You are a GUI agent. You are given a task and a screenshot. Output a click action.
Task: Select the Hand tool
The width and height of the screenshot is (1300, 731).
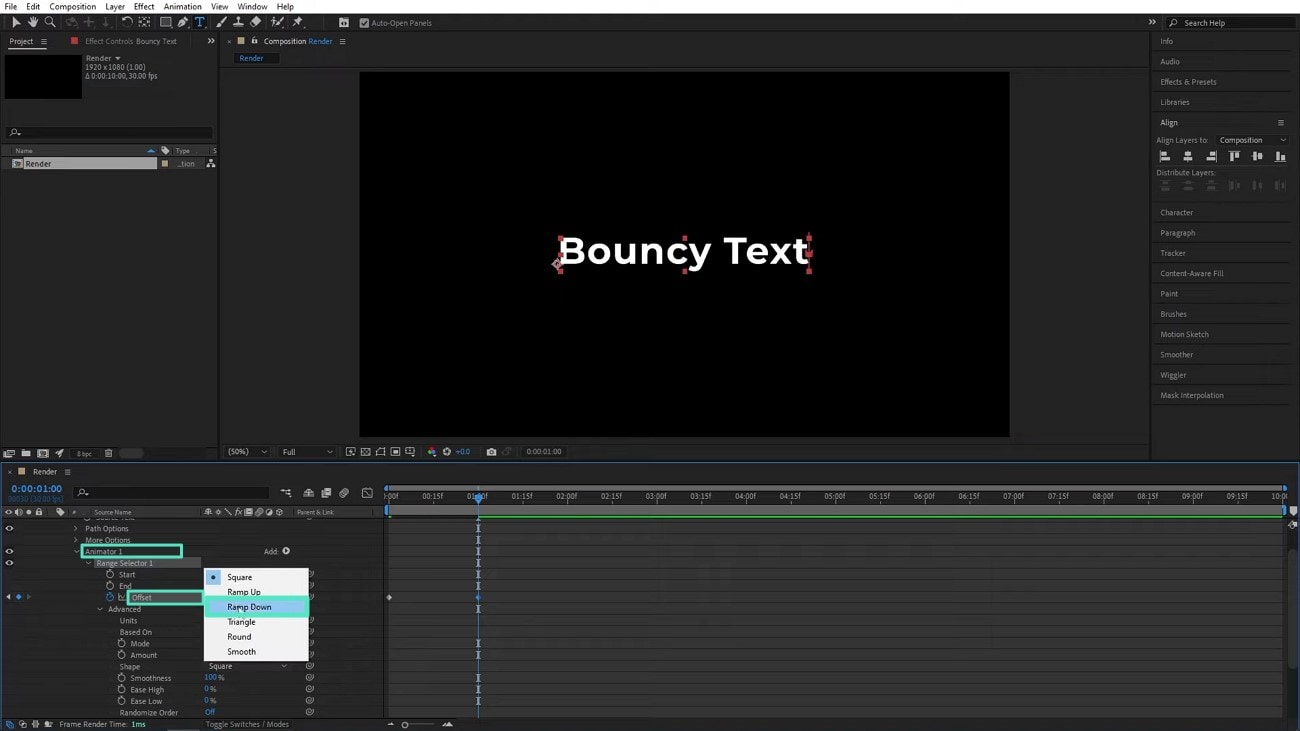[33, 22]
